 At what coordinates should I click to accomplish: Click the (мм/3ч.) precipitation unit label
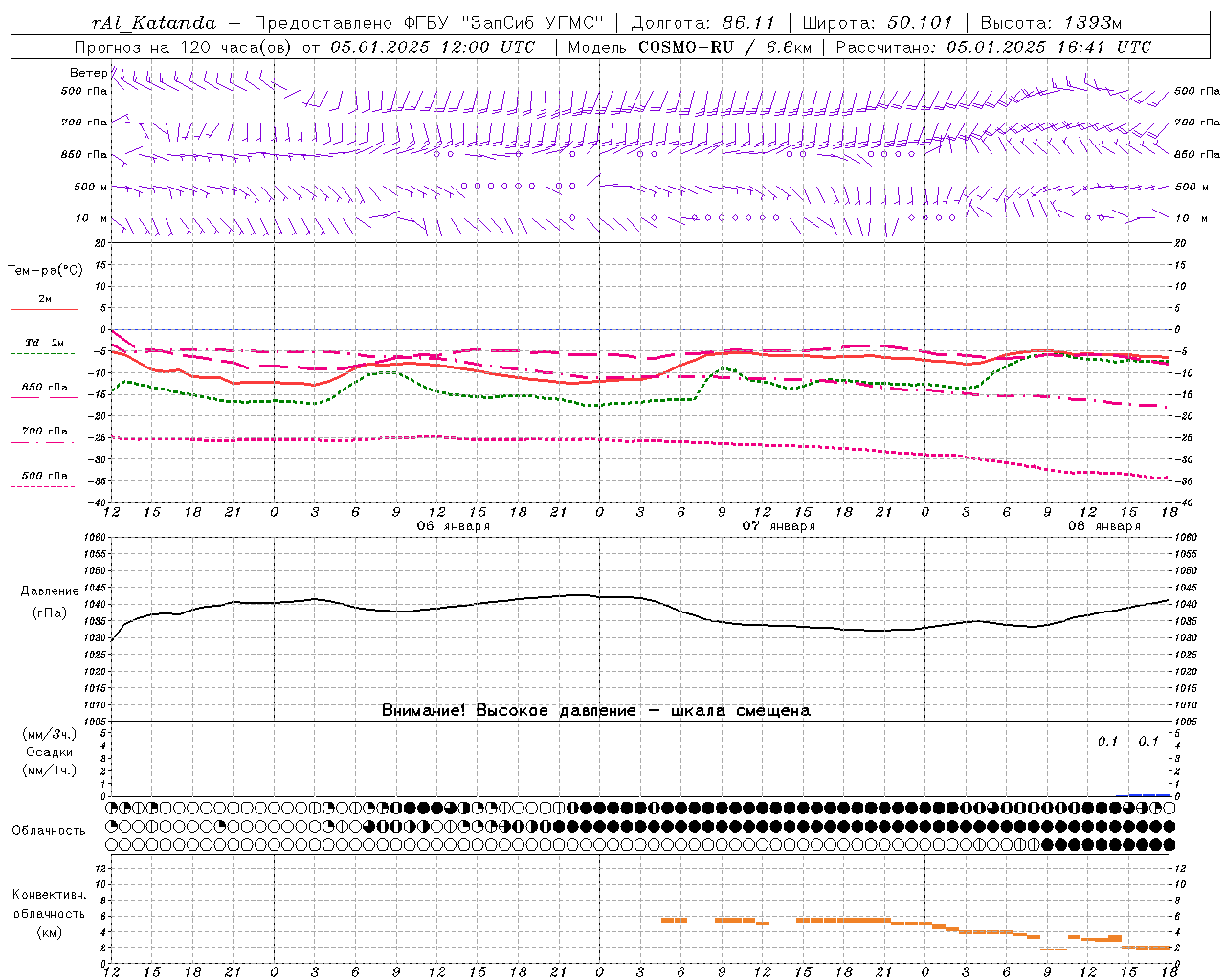[x=50, y=734]
